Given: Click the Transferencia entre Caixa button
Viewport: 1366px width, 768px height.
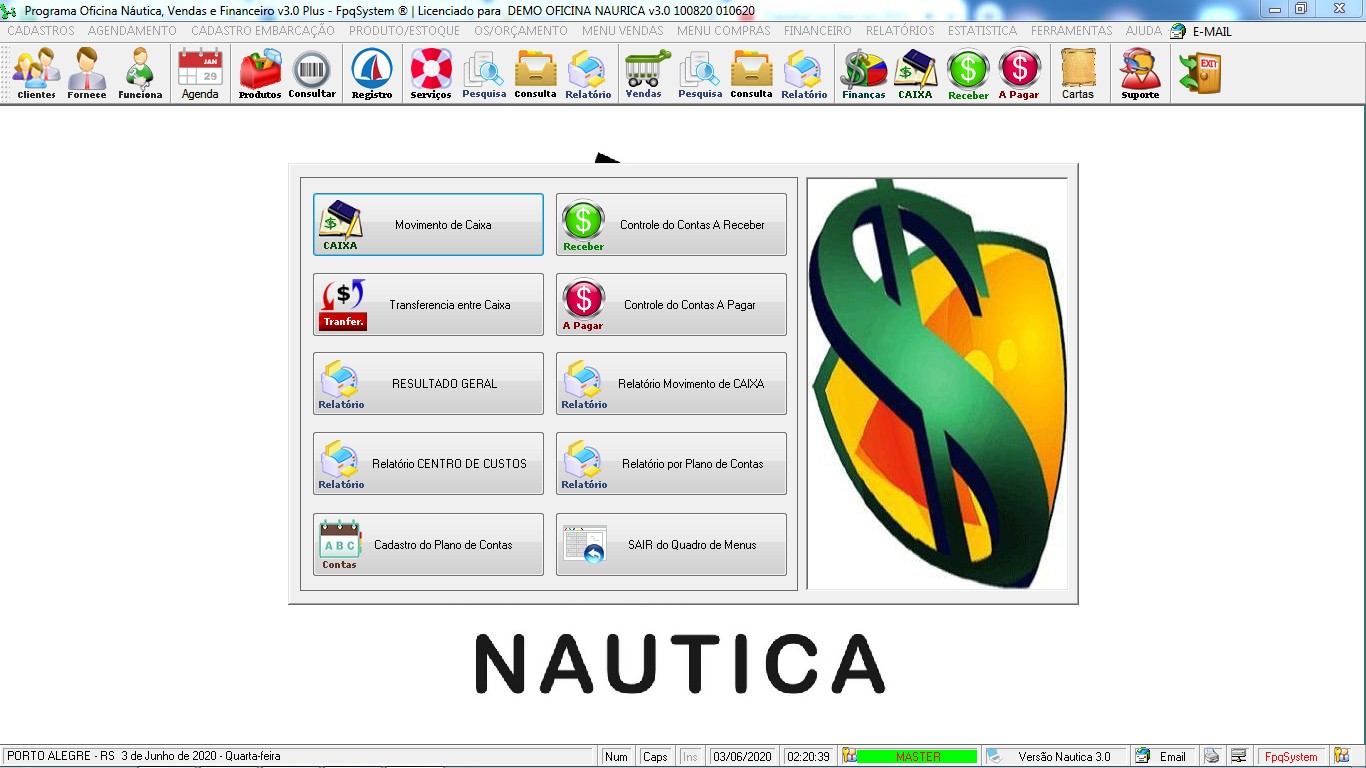Looking at the screenshot, I should (x=428, y=305).
